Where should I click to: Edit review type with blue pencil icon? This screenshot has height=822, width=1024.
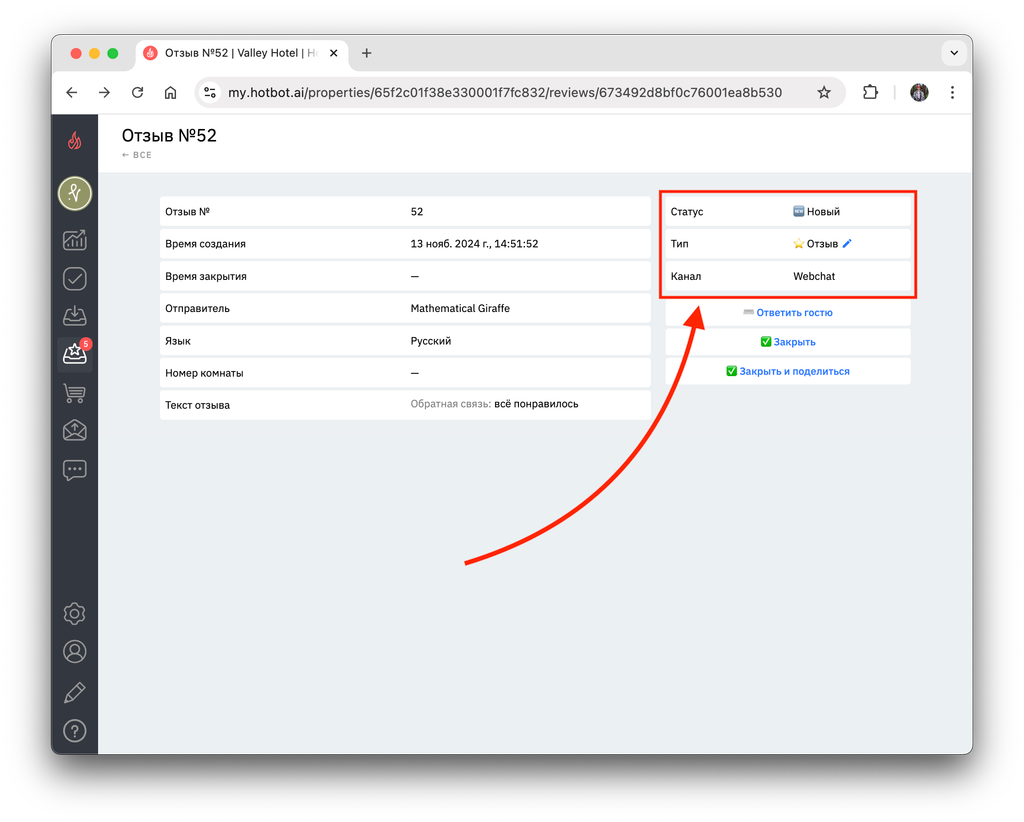click(x=847, y=244)
